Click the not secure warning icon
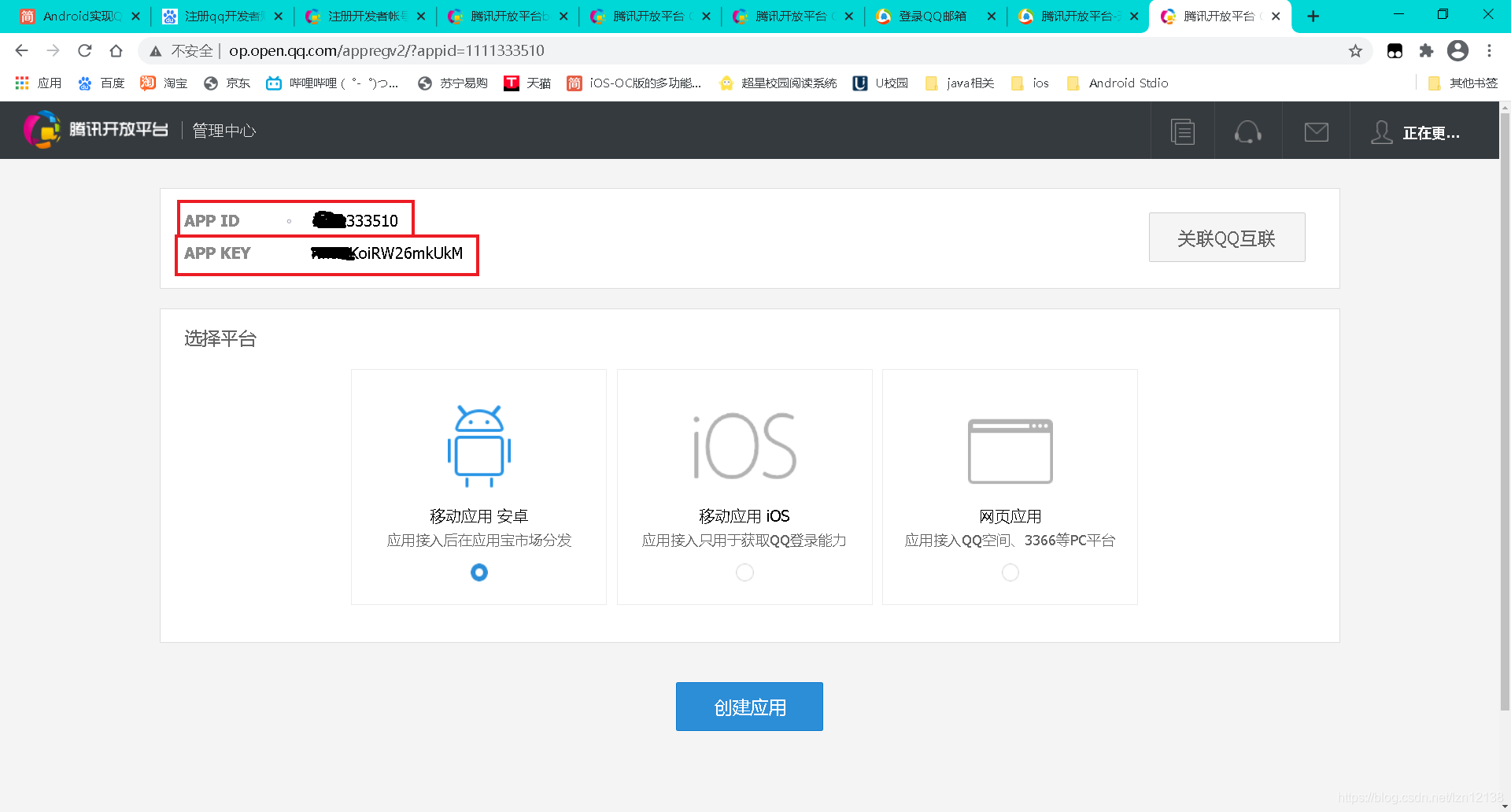The height and width of the screenshot is (812, 1511). [x=156, y=51]
